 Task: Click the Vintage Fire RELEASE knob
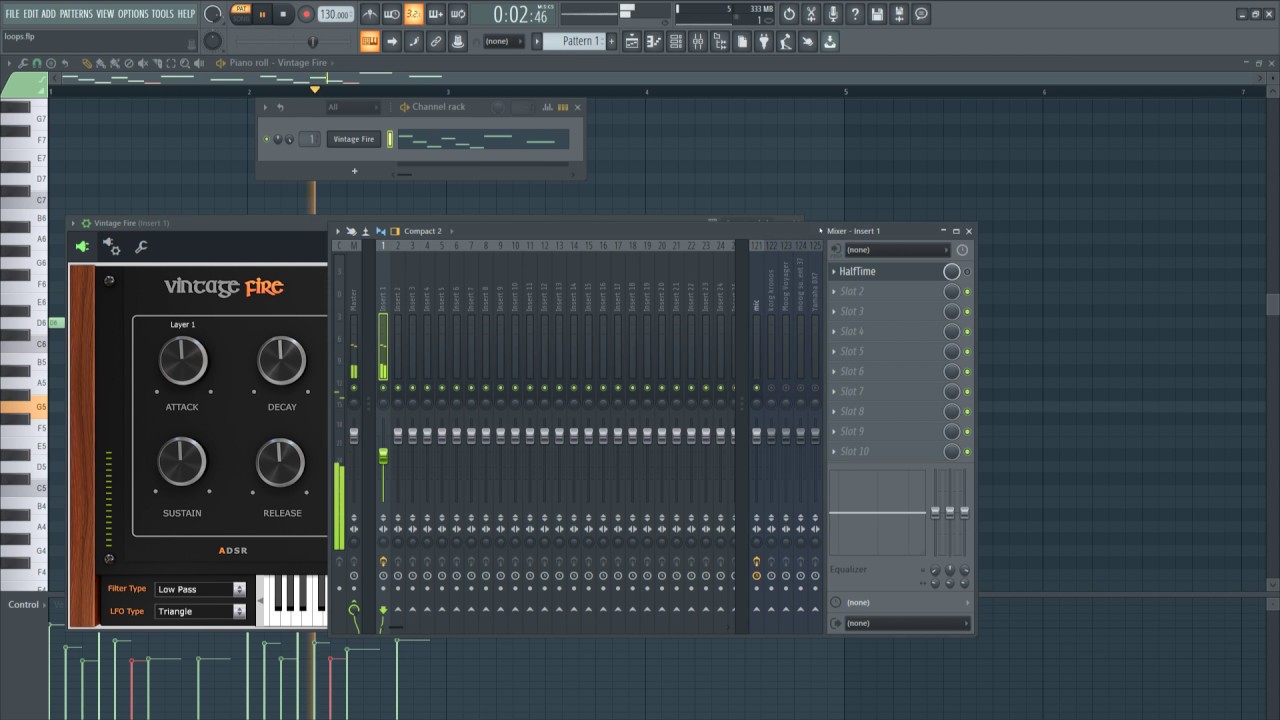click(281, 463)
